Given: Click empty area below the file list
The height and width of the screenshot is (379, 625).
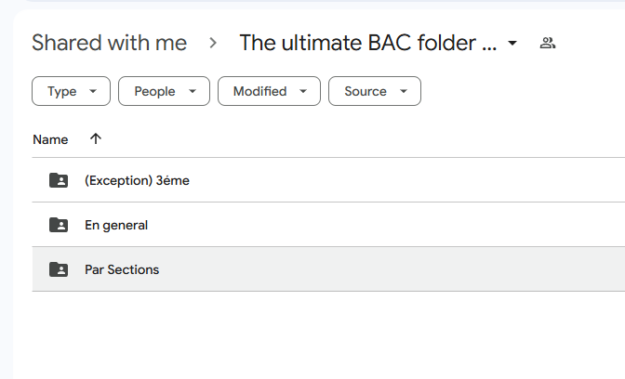Looking at the screenshot, I should tap(319, 335).
